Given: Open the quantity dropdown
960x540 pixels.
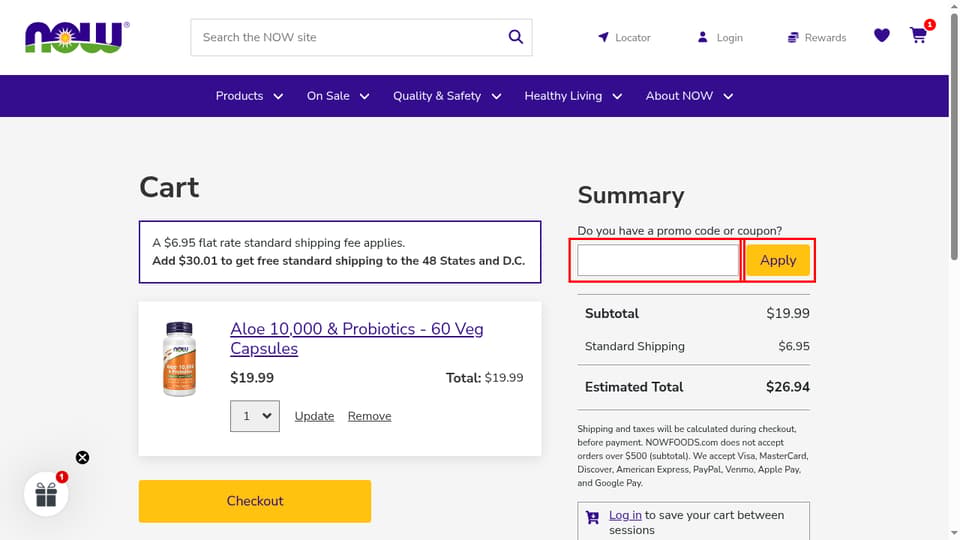Looking at the screenshot, I should 255,416.
